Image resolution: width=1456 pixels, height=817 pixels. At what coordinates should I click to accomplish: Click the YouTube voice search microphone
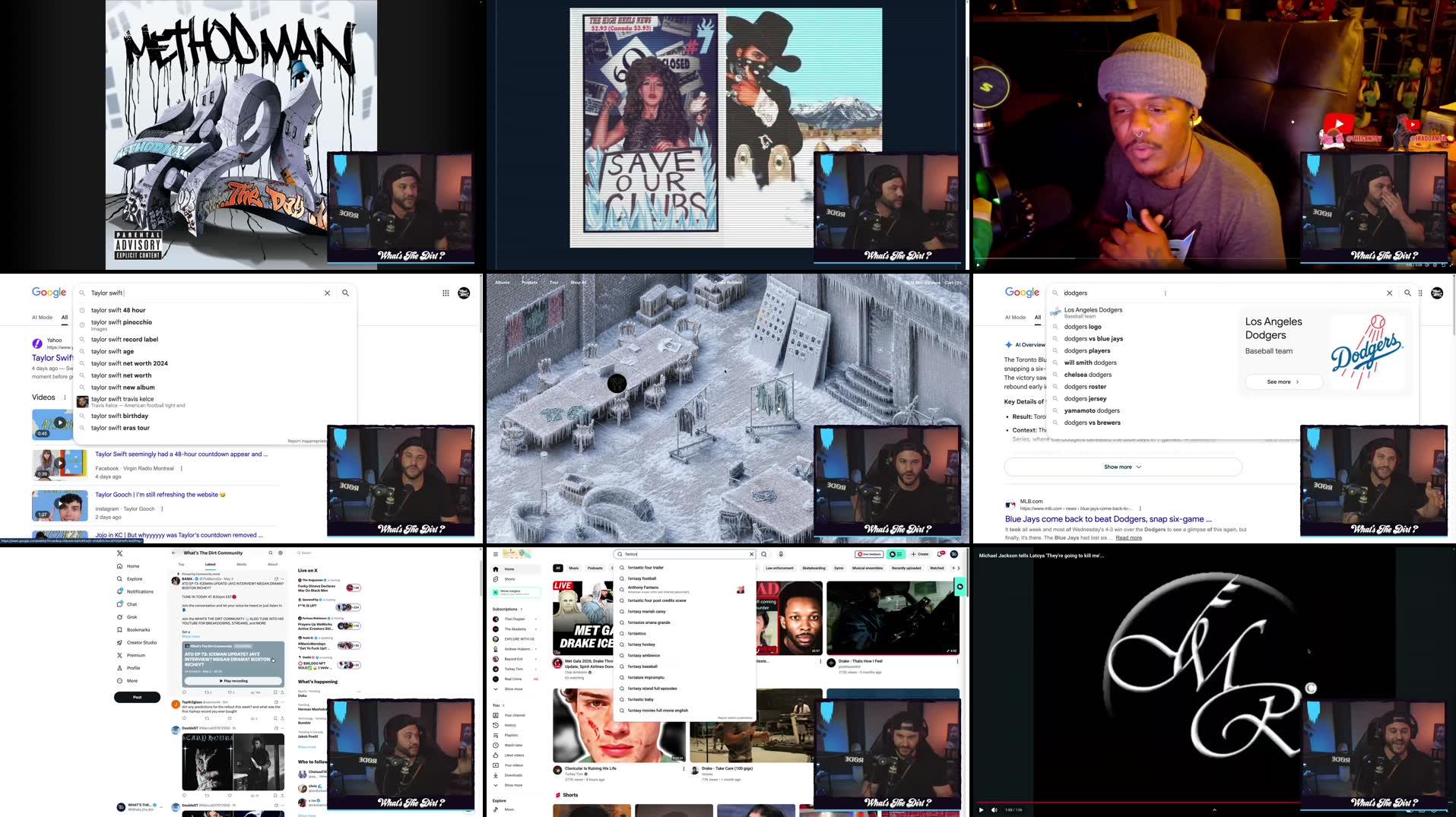click(781, 554)
